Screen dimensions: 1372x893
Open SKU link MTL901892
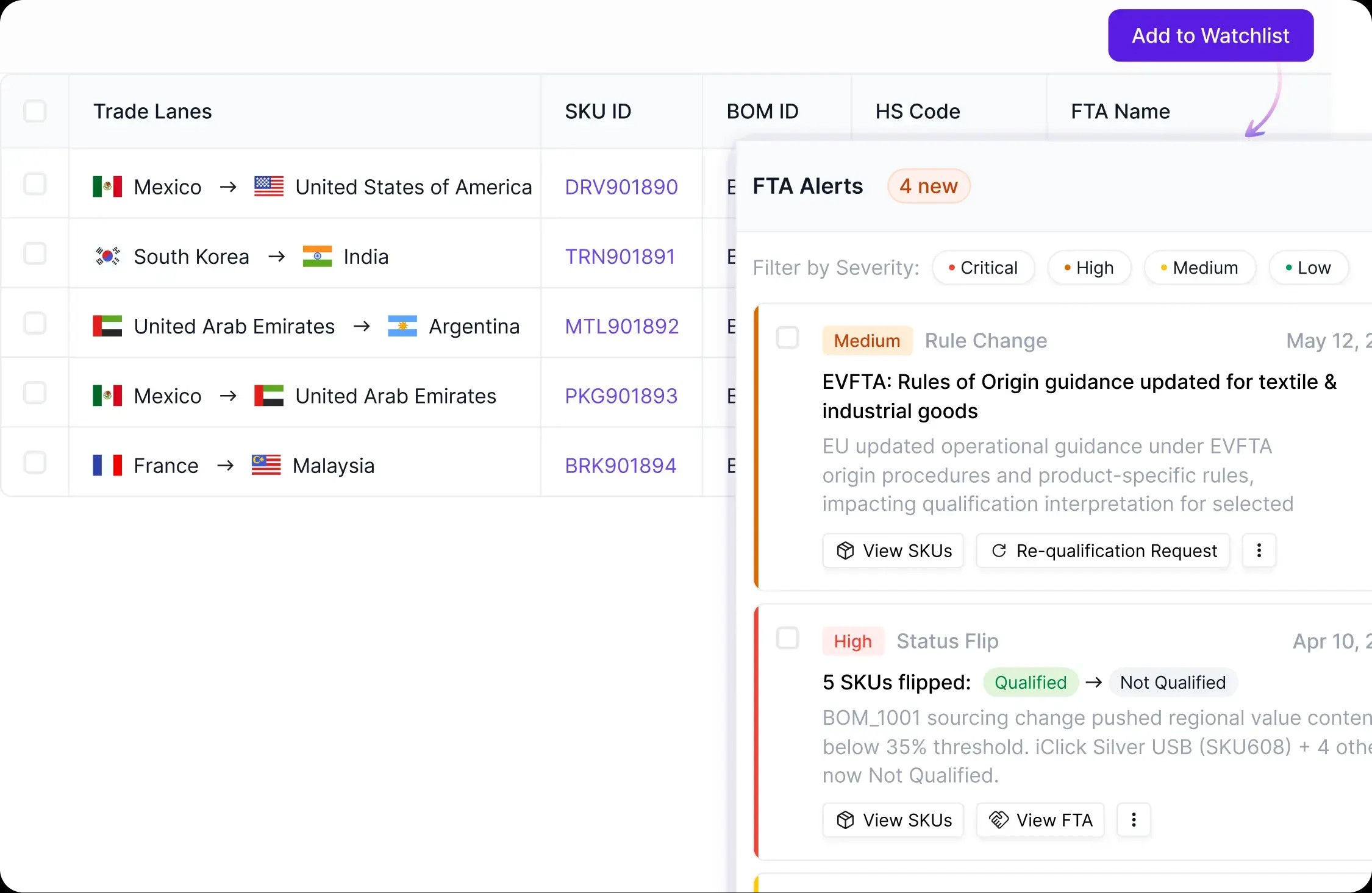[621, 326]
